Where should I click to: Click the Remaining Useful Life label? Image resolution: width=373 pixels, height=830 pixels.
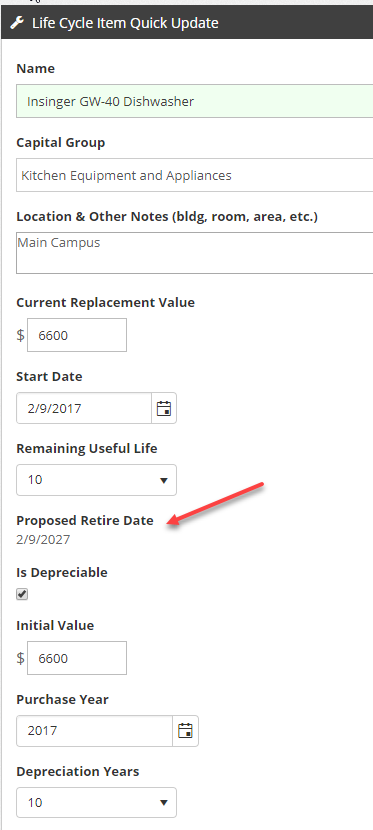(x=87, y=449)
